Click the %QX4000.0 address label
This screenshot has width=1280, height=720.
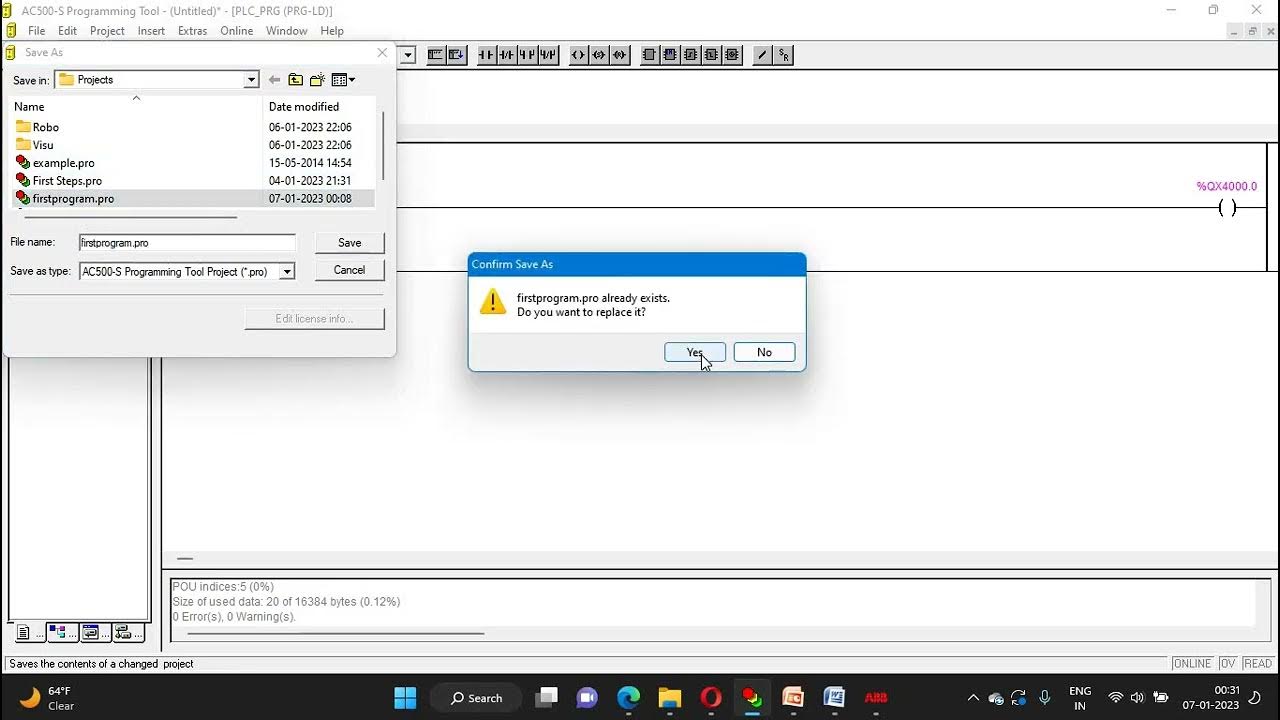1227,187
